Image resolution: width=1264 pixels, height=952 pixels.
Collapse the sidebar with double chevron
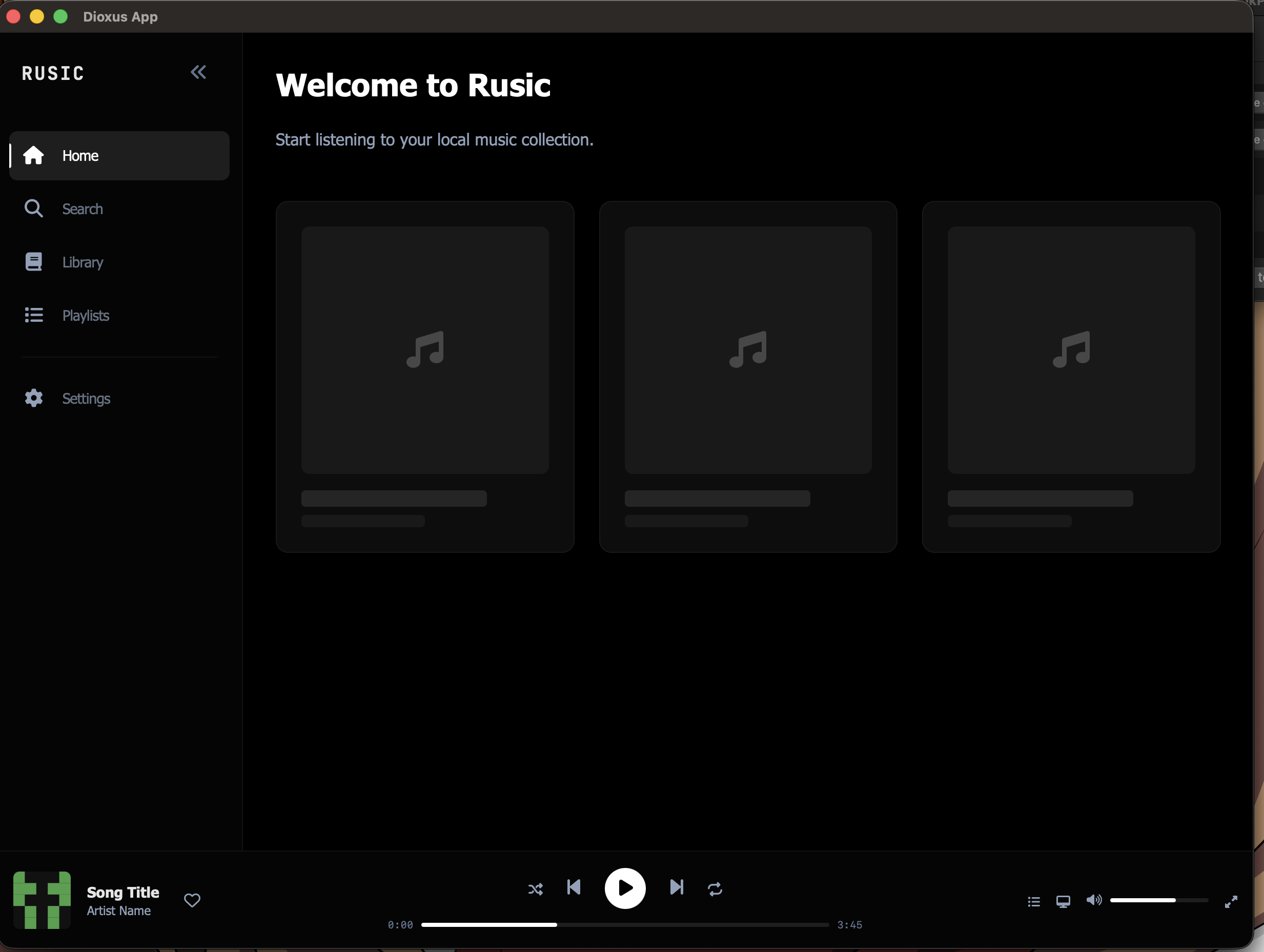coord(198,72)
